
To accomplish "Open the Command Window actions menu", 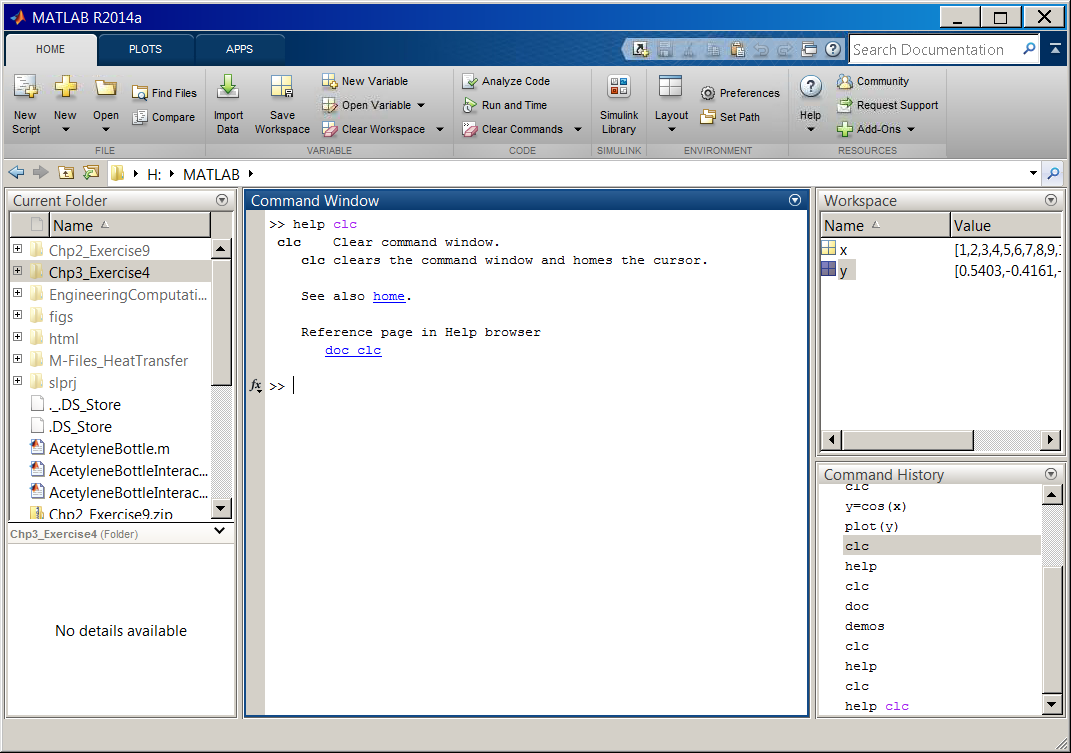I will 795,200.
